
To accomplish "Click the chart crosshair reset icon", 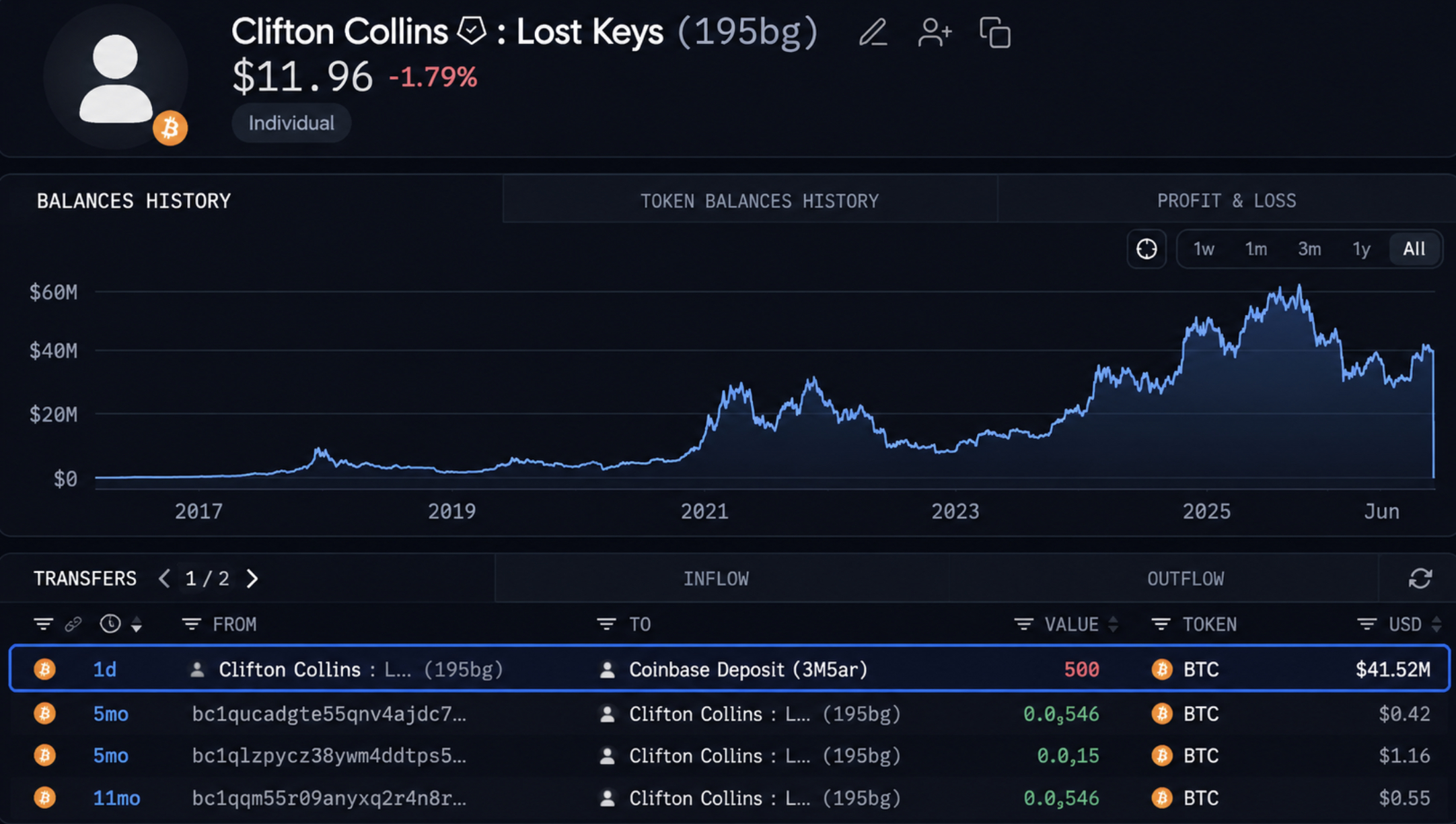I will [x=1146, y=249].
